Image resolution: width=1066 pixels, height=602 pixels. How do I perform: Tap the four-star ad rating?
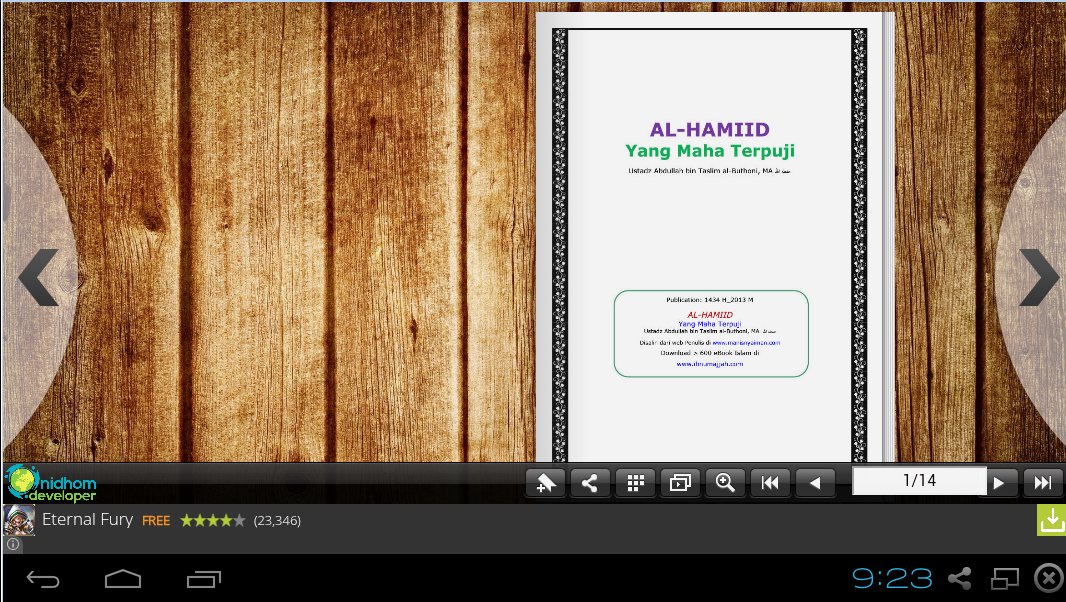[x=212, y=520]
